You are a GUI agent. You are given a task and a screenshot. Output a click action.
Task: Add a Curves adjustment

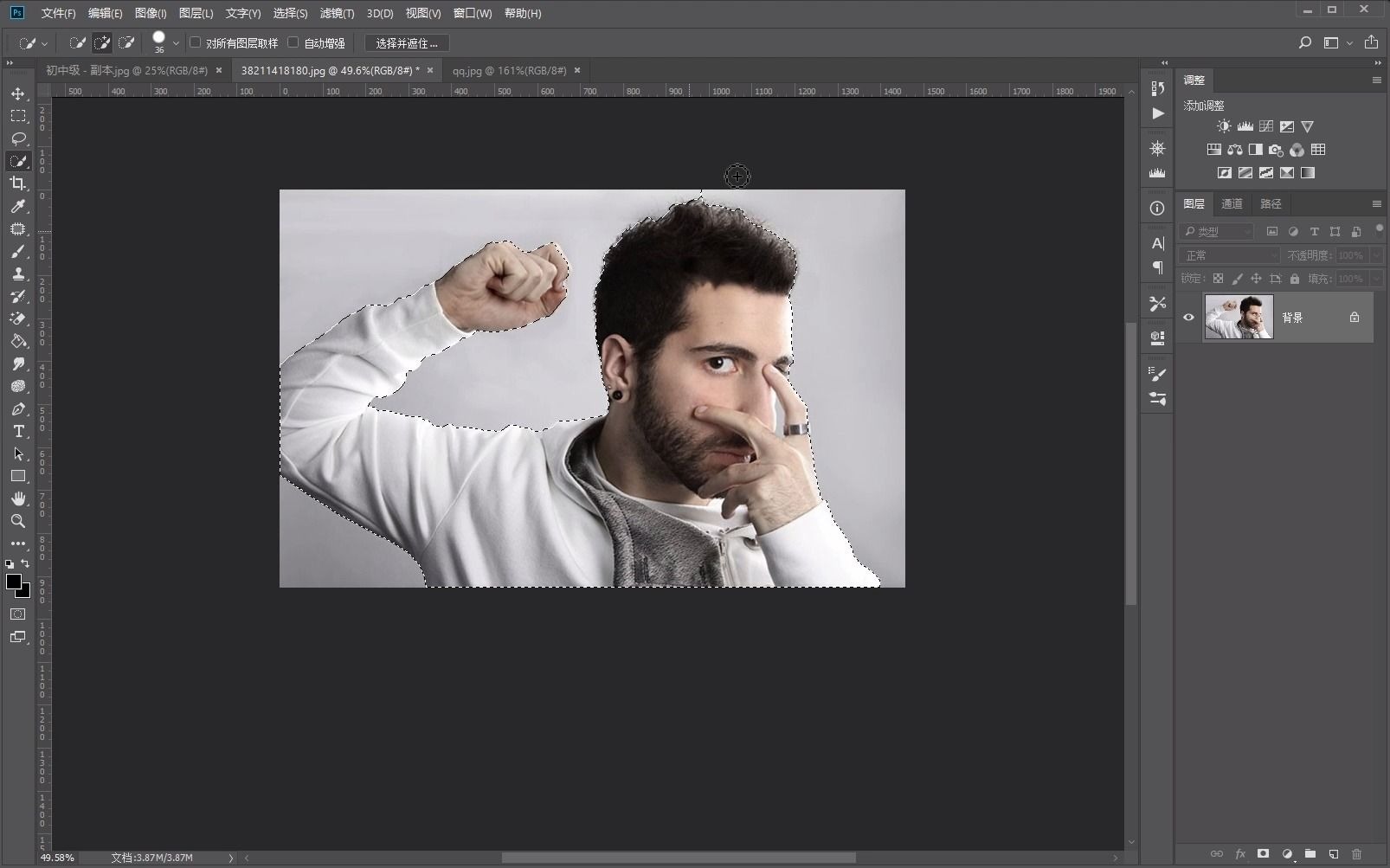pos(1266,126)
